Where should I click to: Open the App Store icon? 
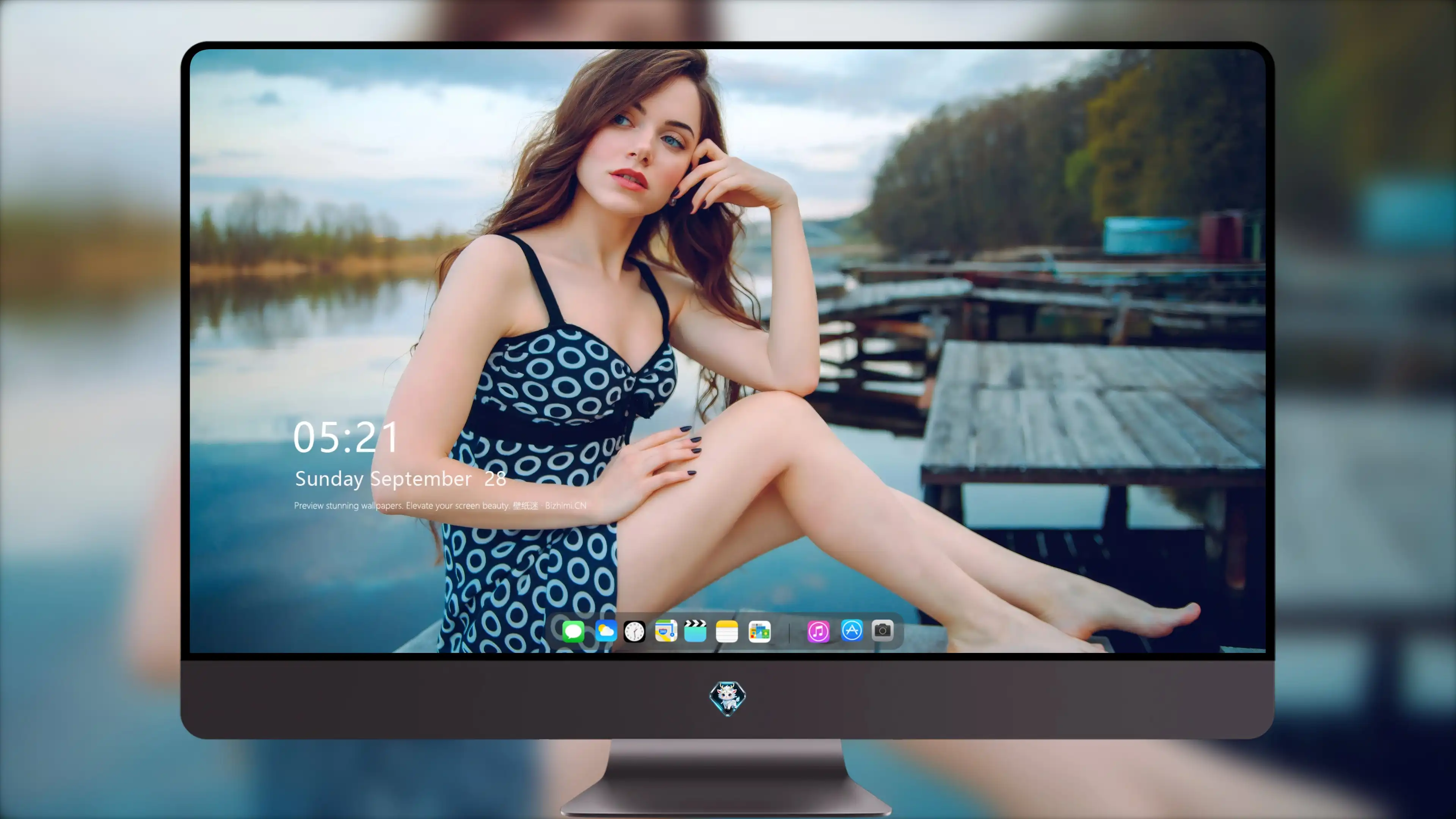pyautogui.click(x=852, y=630)
